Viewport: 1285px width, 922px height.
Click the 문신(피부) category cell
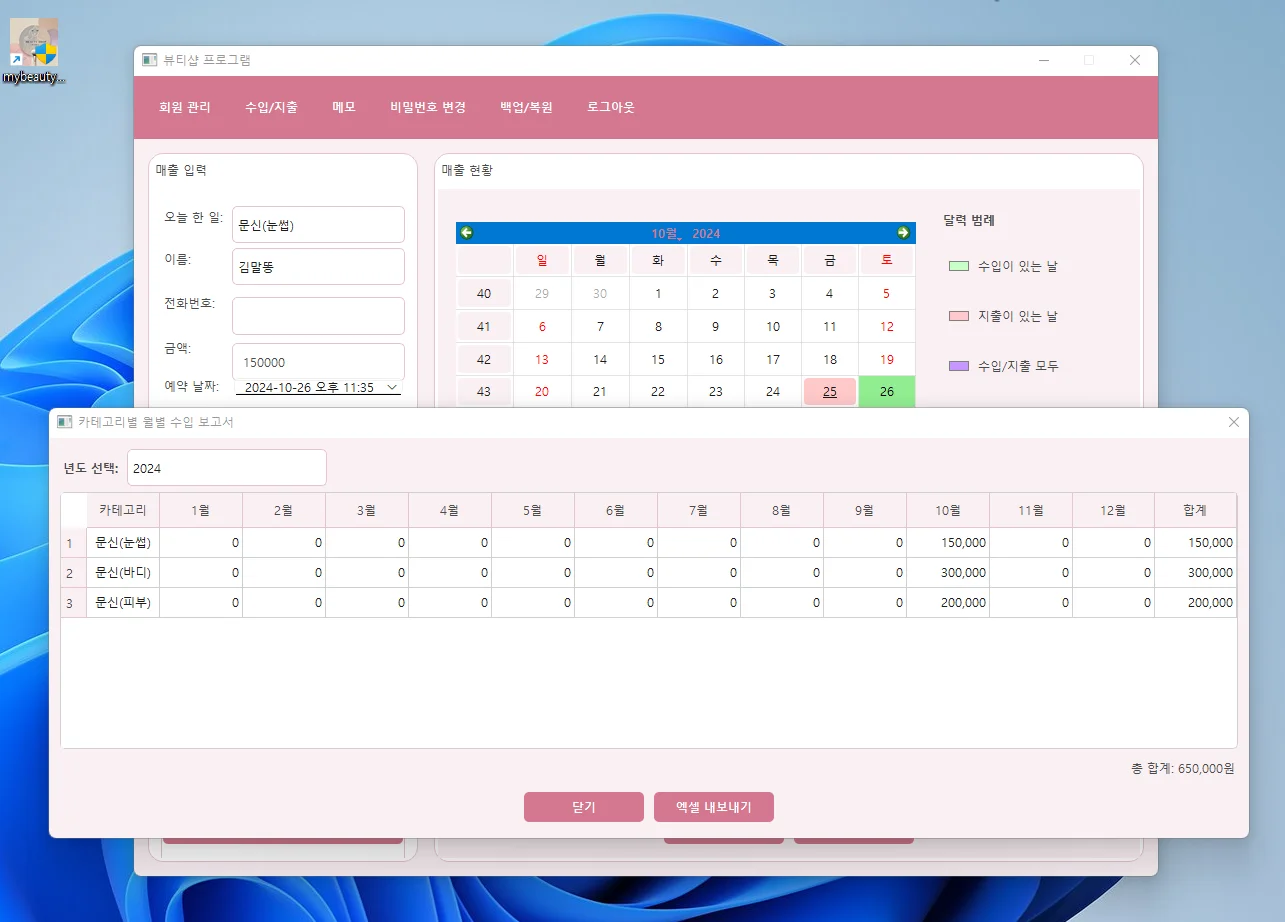[123, 603]
